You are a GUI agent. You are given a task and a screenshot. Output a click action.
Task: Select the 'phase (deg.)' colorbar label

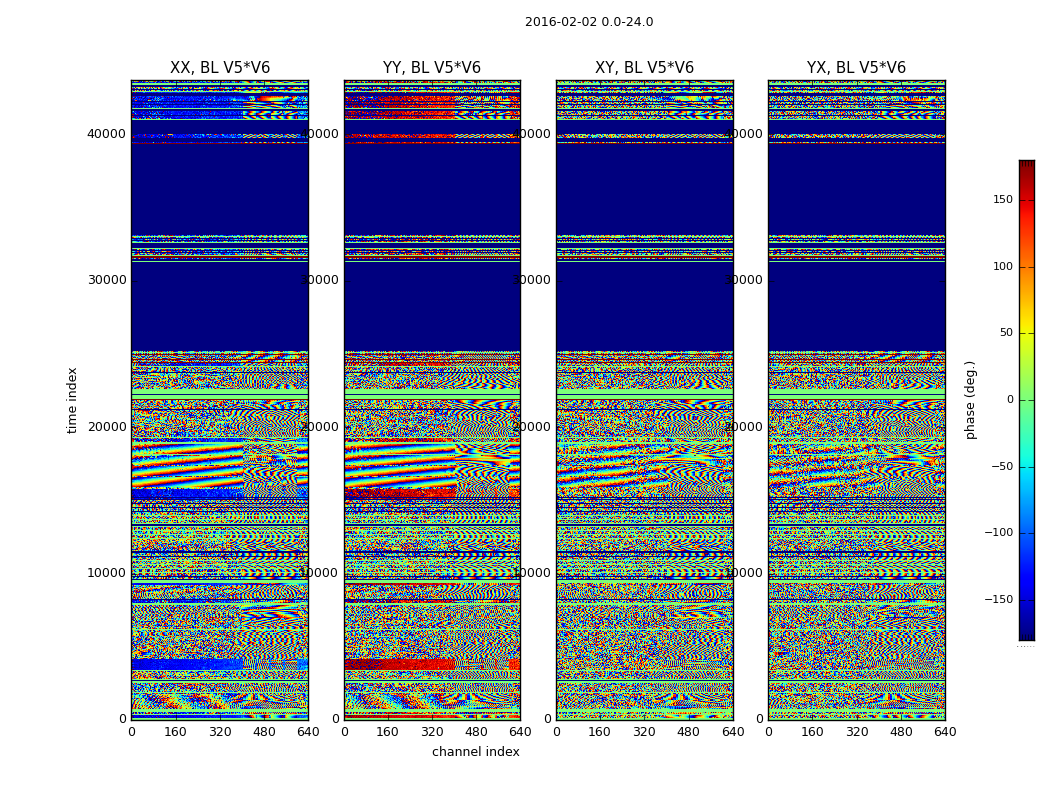pos(970,400)
